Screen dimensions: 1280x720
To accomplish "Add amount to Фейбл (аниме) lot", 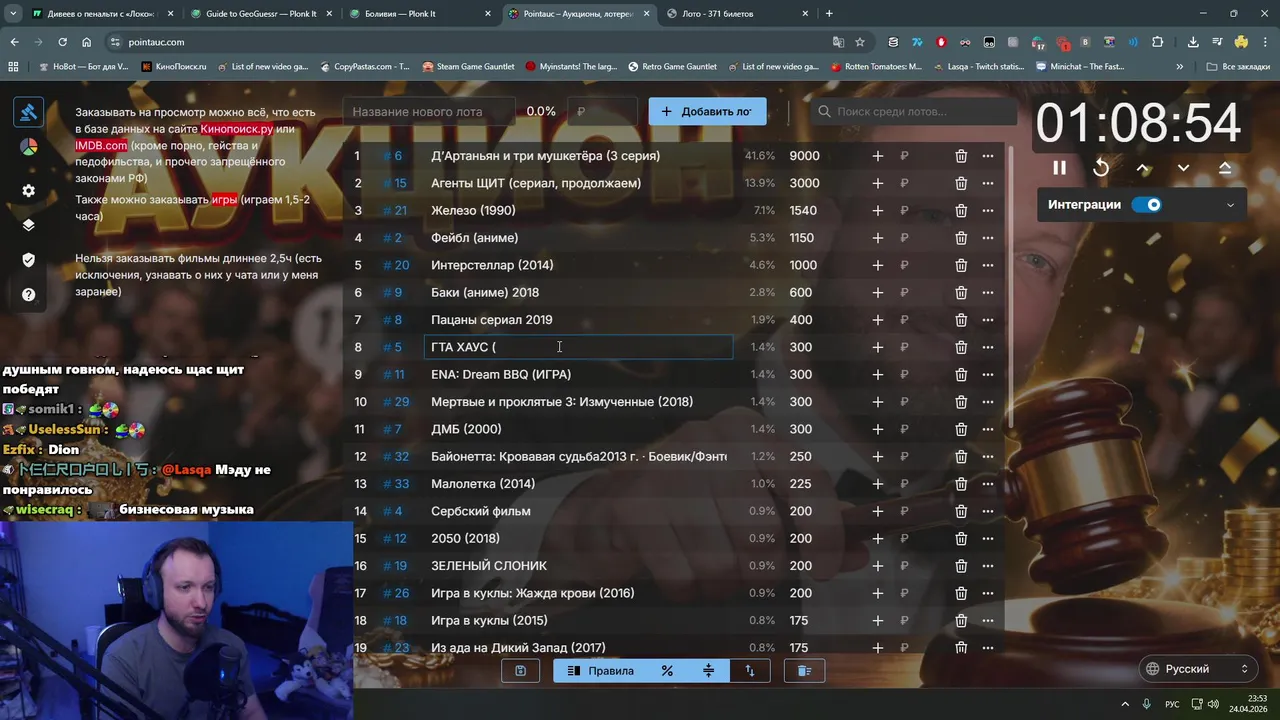I will [877, 238].
